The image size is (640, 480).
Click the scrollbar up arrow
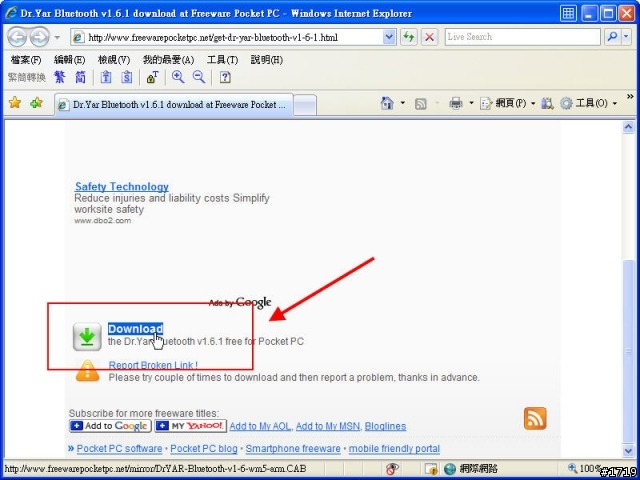click(x=629, y=127)
